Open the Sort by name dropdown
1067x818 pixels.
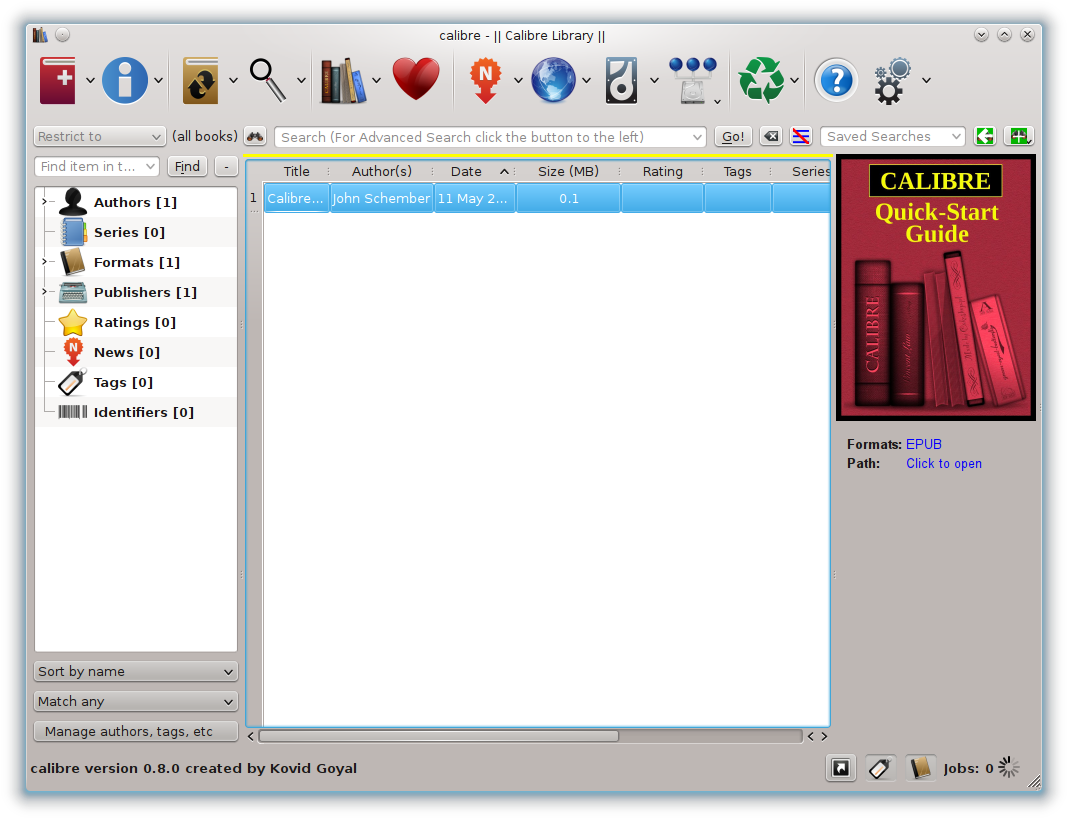(x=135, y=671)
